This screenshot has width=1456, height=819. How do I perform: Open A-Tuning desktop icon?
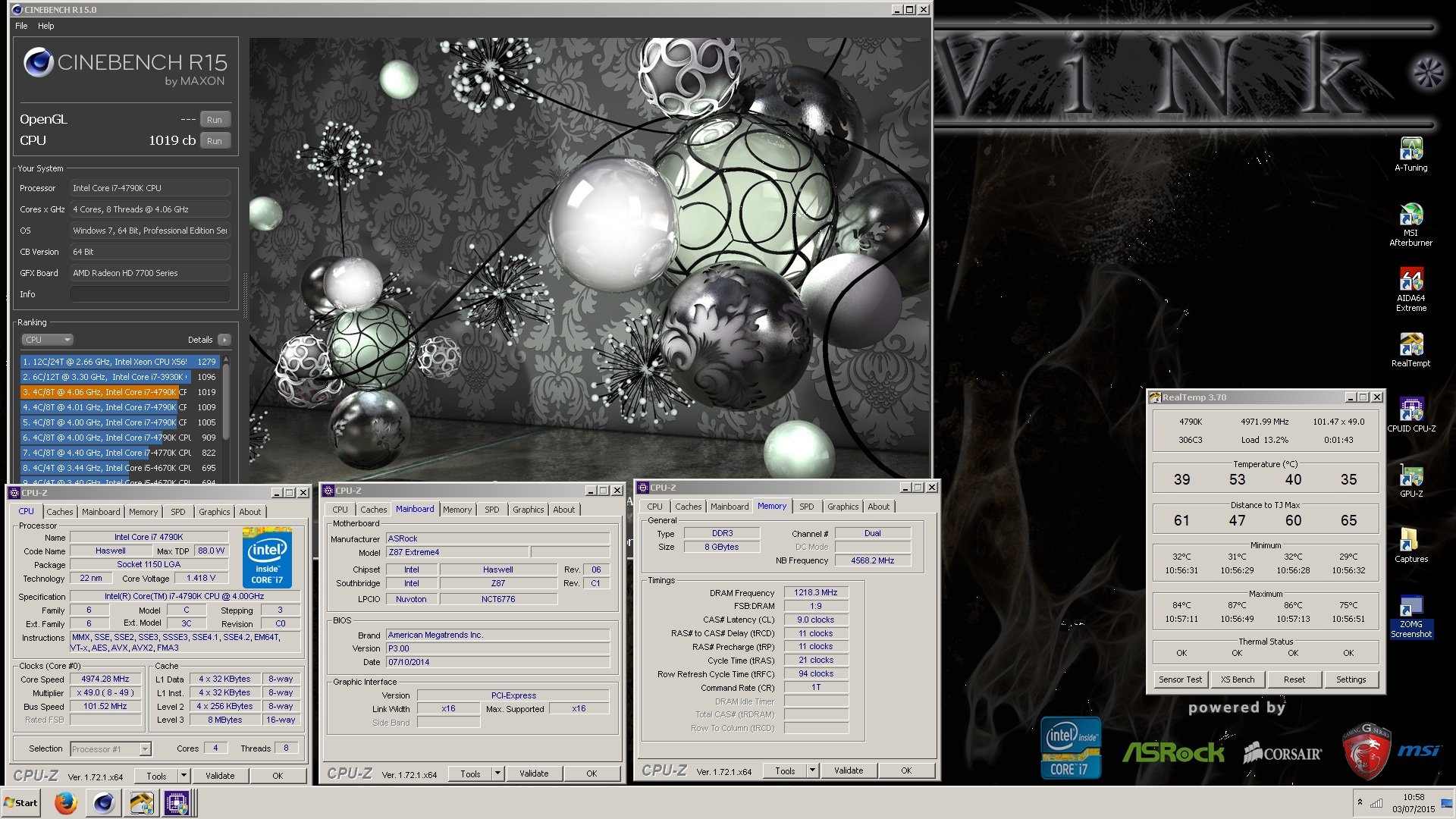point(1410,155)
